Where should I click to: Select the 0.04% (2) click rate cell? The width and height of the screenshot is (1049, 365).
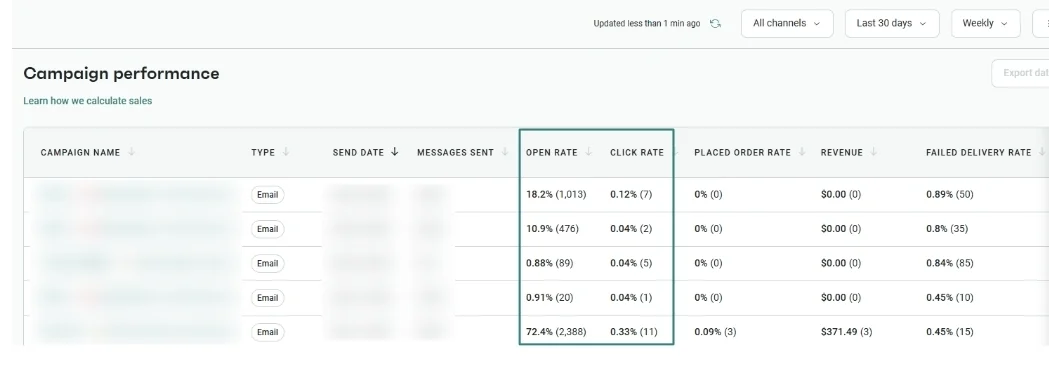[x=631, y=229]
